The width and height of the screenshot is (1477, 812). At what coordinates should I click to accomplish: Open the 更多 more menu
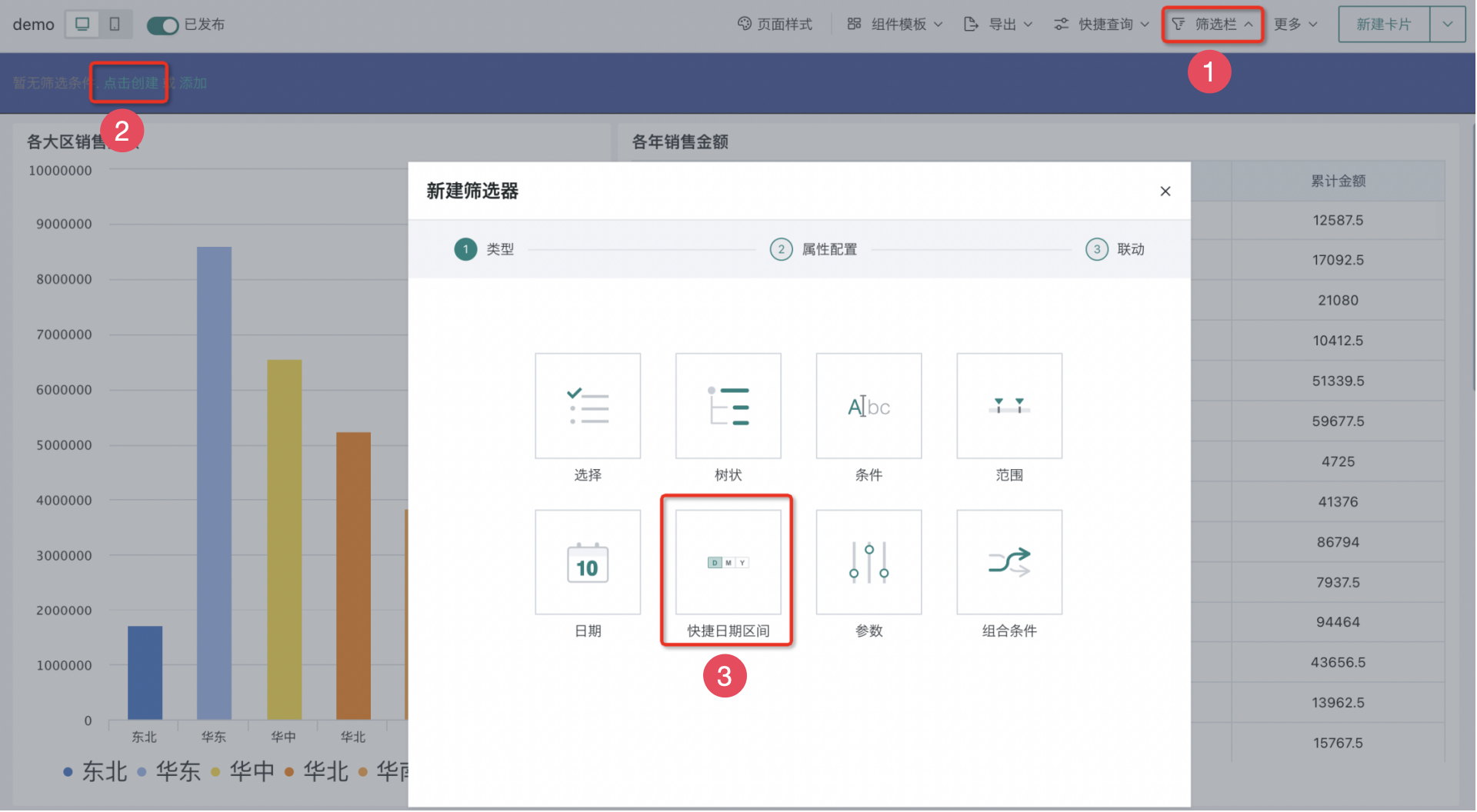tap(1295, 25)
